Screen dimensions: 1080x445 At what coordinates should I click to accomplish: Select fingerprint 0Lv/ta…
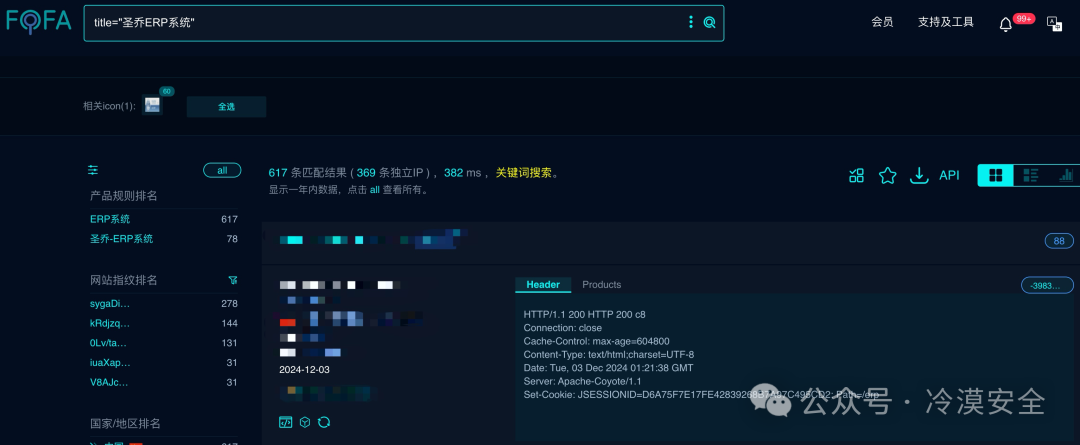[x=109, y=343]
